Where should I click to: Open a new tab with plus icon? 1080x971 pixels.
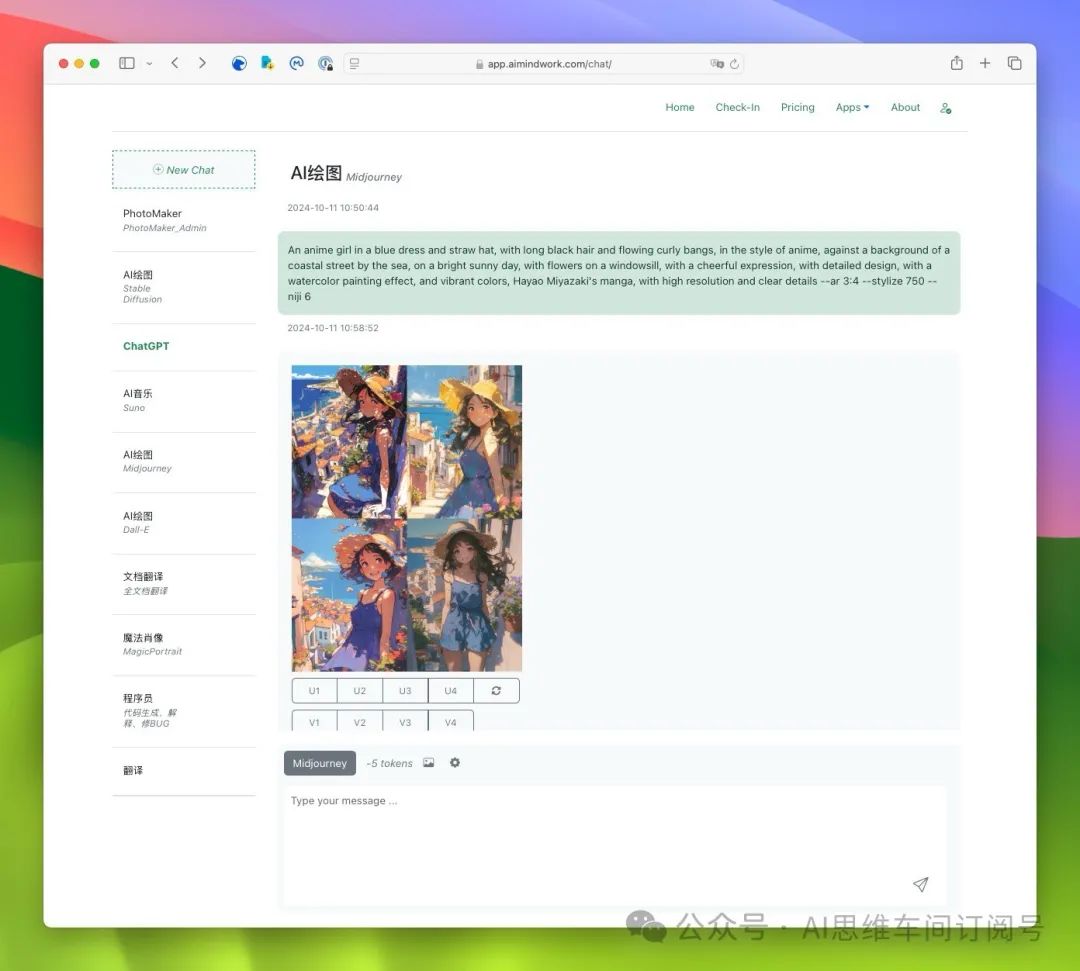(x=985, y=63)
